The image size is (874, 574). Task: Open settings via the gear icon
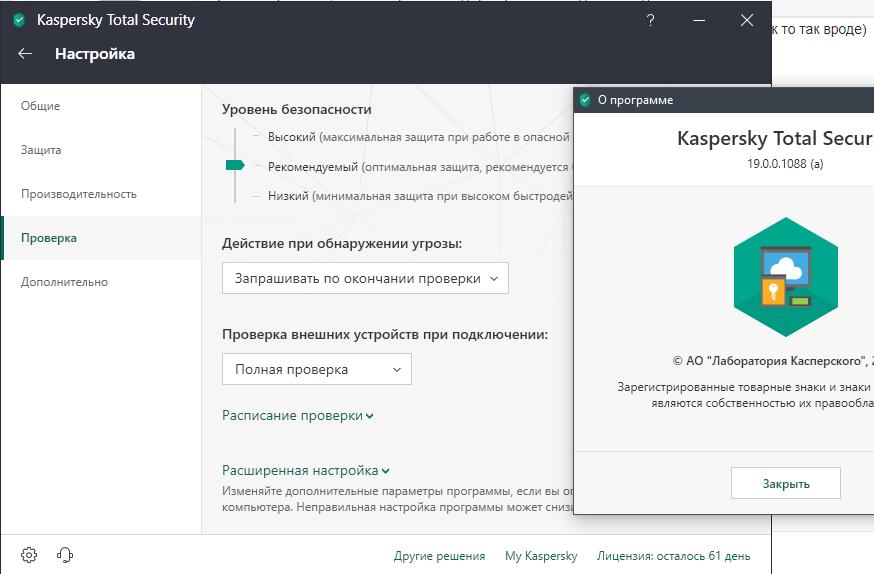(x=29, y=555)
